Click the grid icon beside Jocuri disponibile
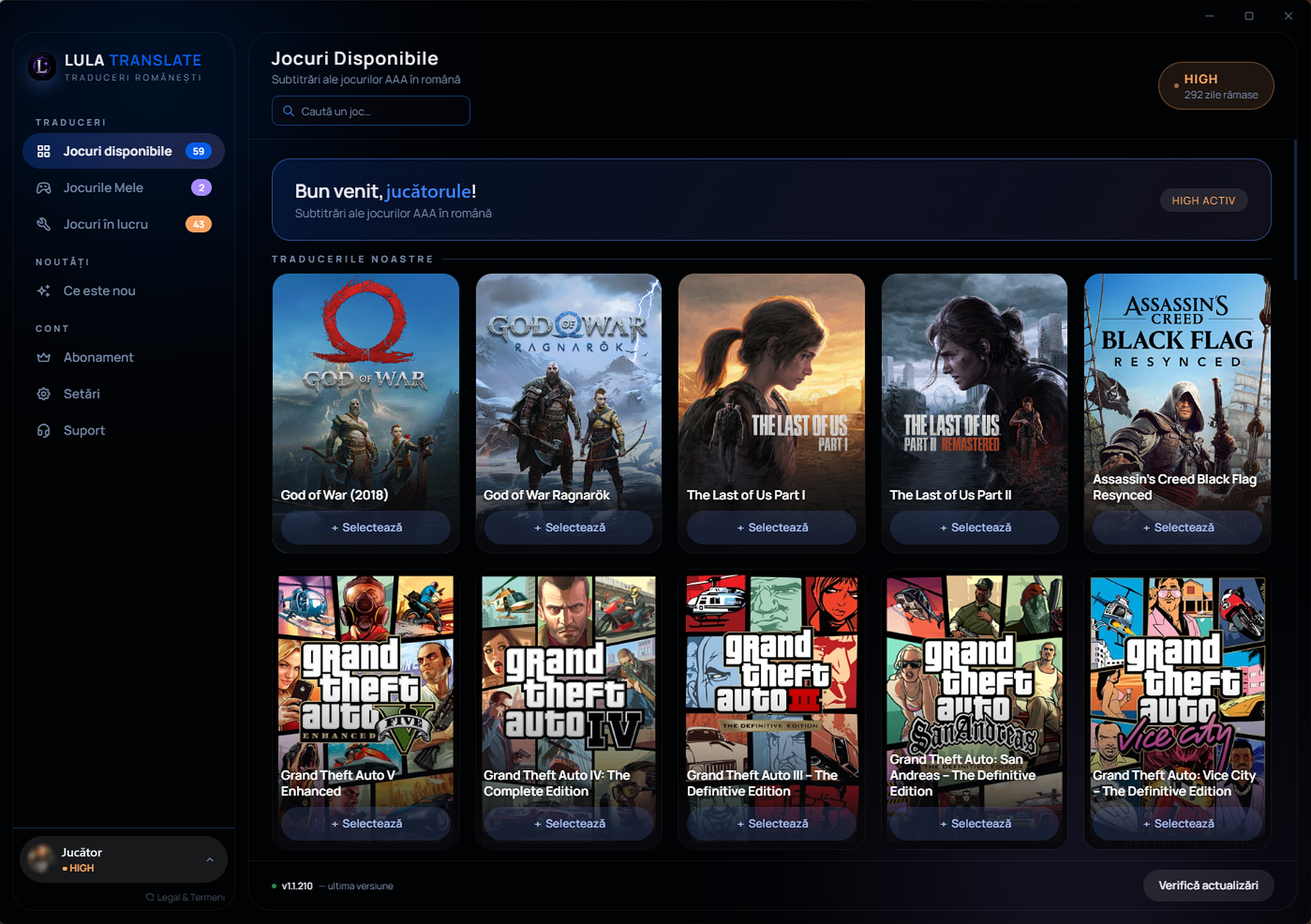The image size is (1311, 924). (x=44, y=151)
